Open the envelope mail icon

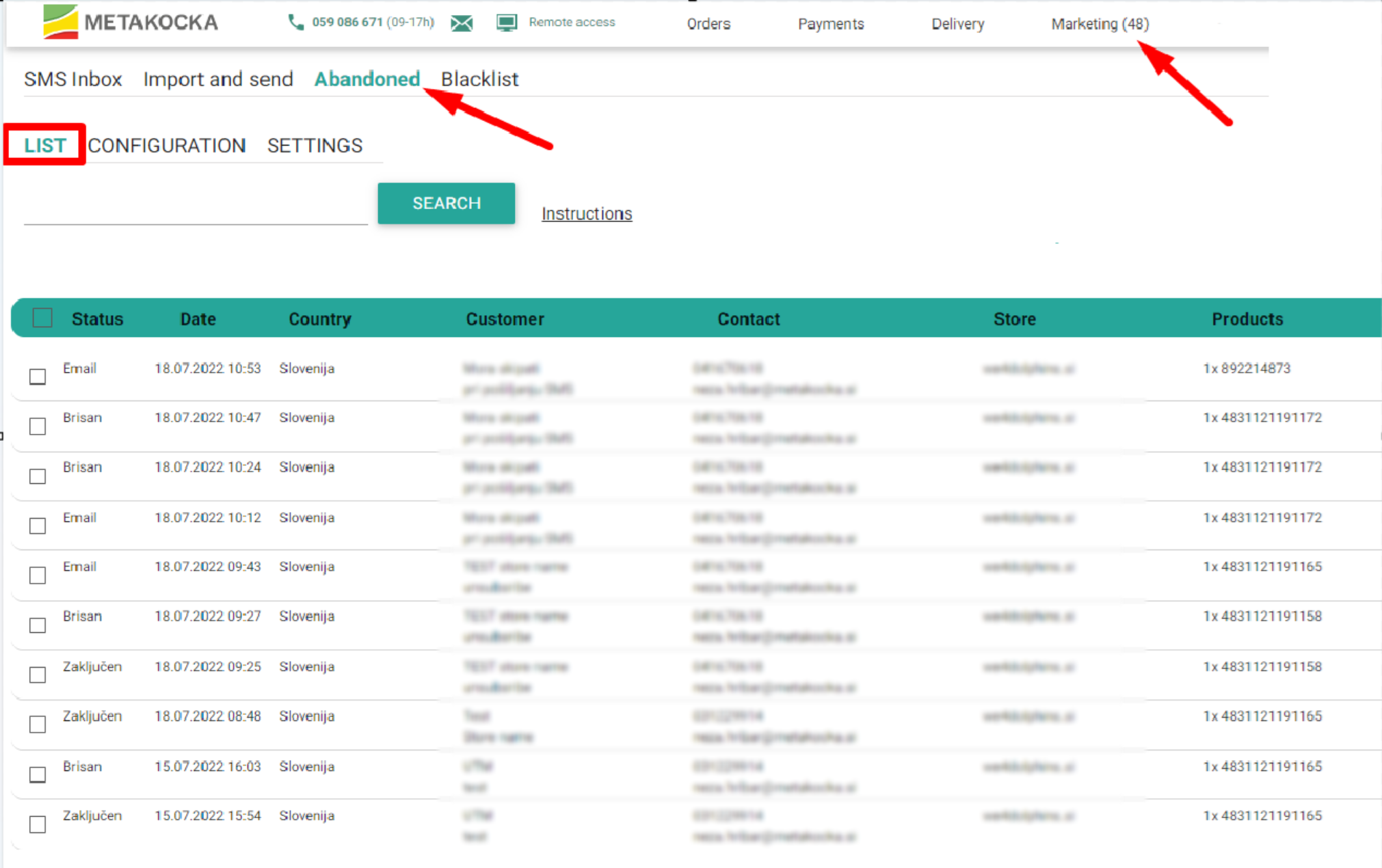pyautogui.click(x=462, y=24)
